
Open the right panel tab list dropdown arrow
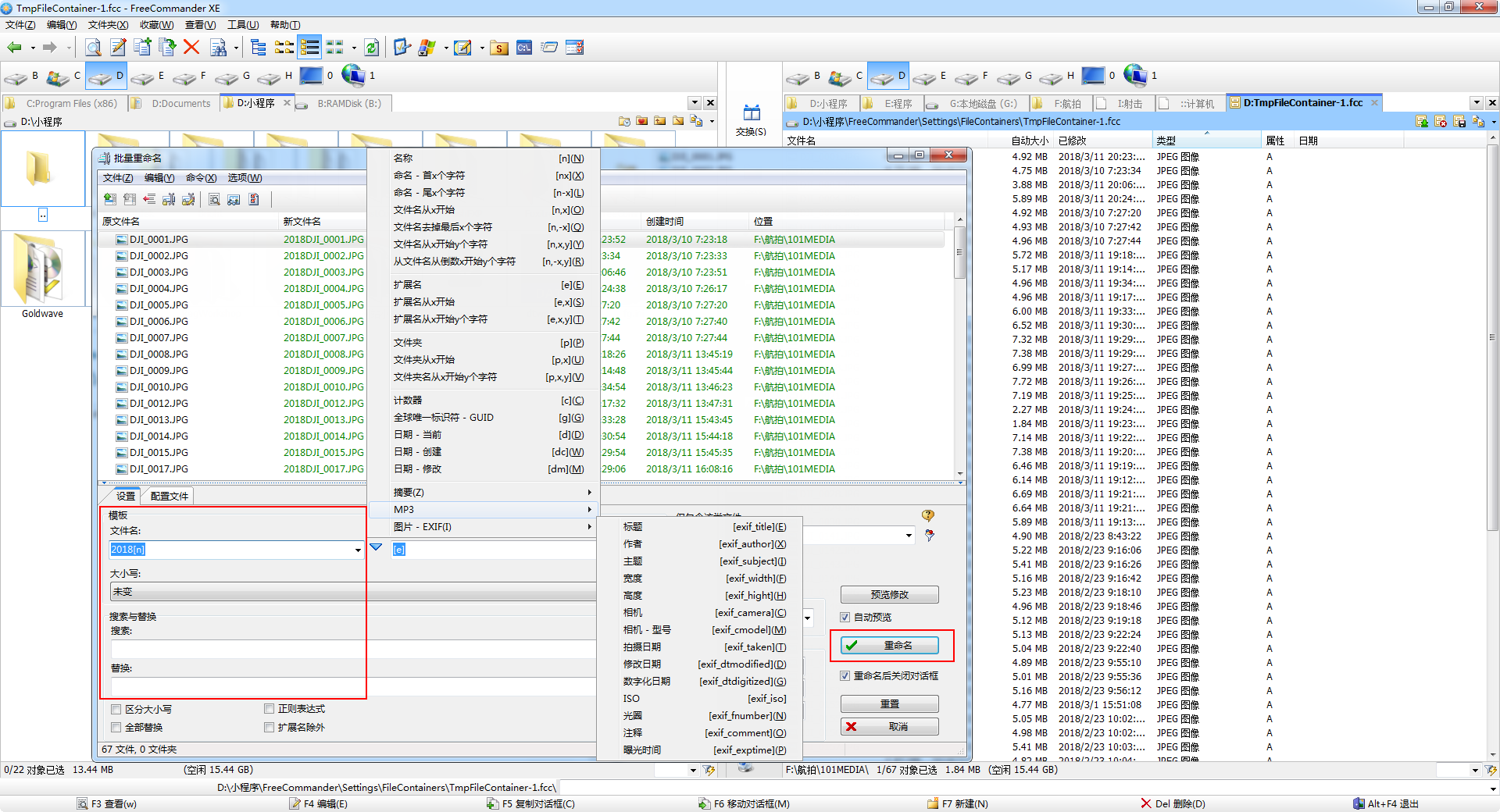click(x=1477, y=103)
